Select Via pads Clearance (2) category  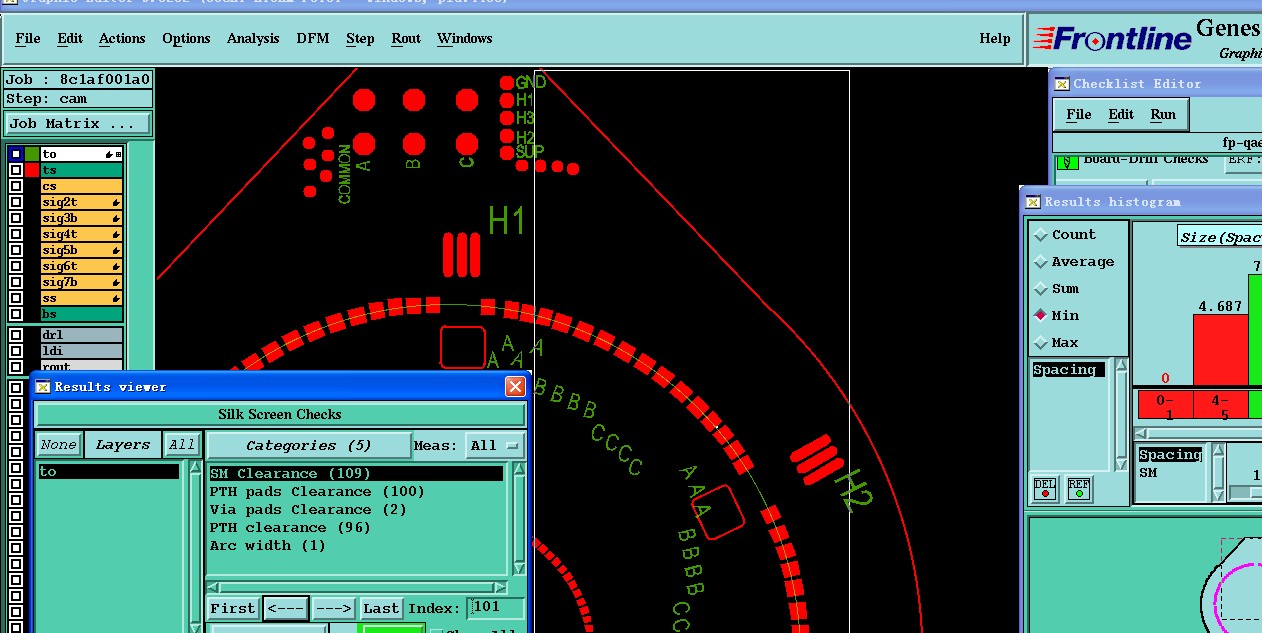355,510
